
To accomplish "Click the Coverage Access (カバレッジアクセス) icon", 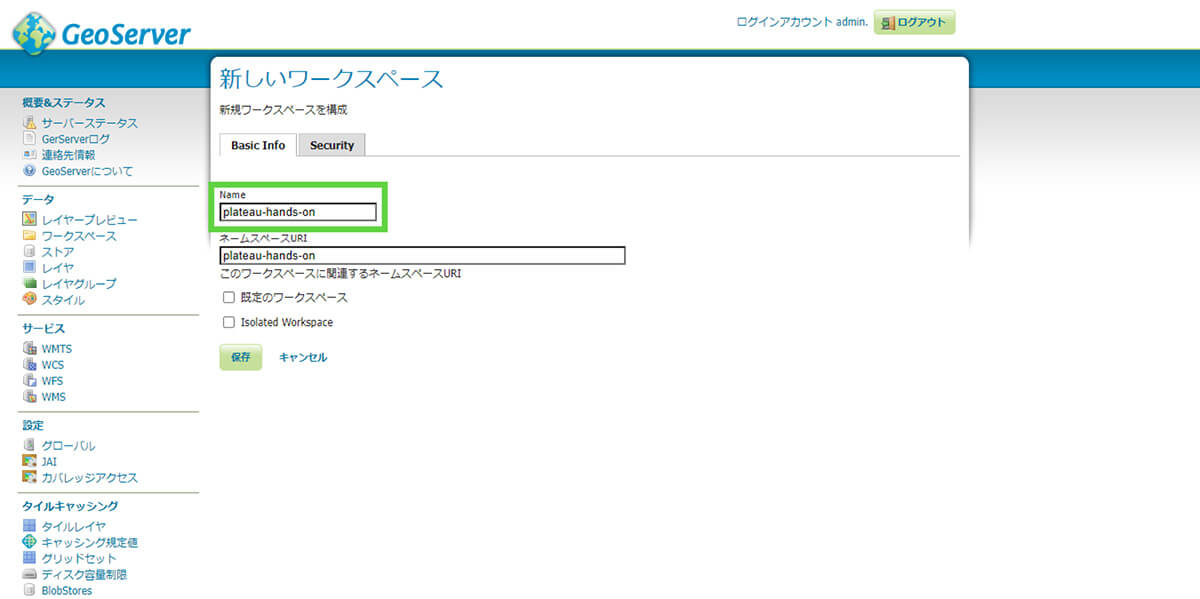I will click(30, 478).
